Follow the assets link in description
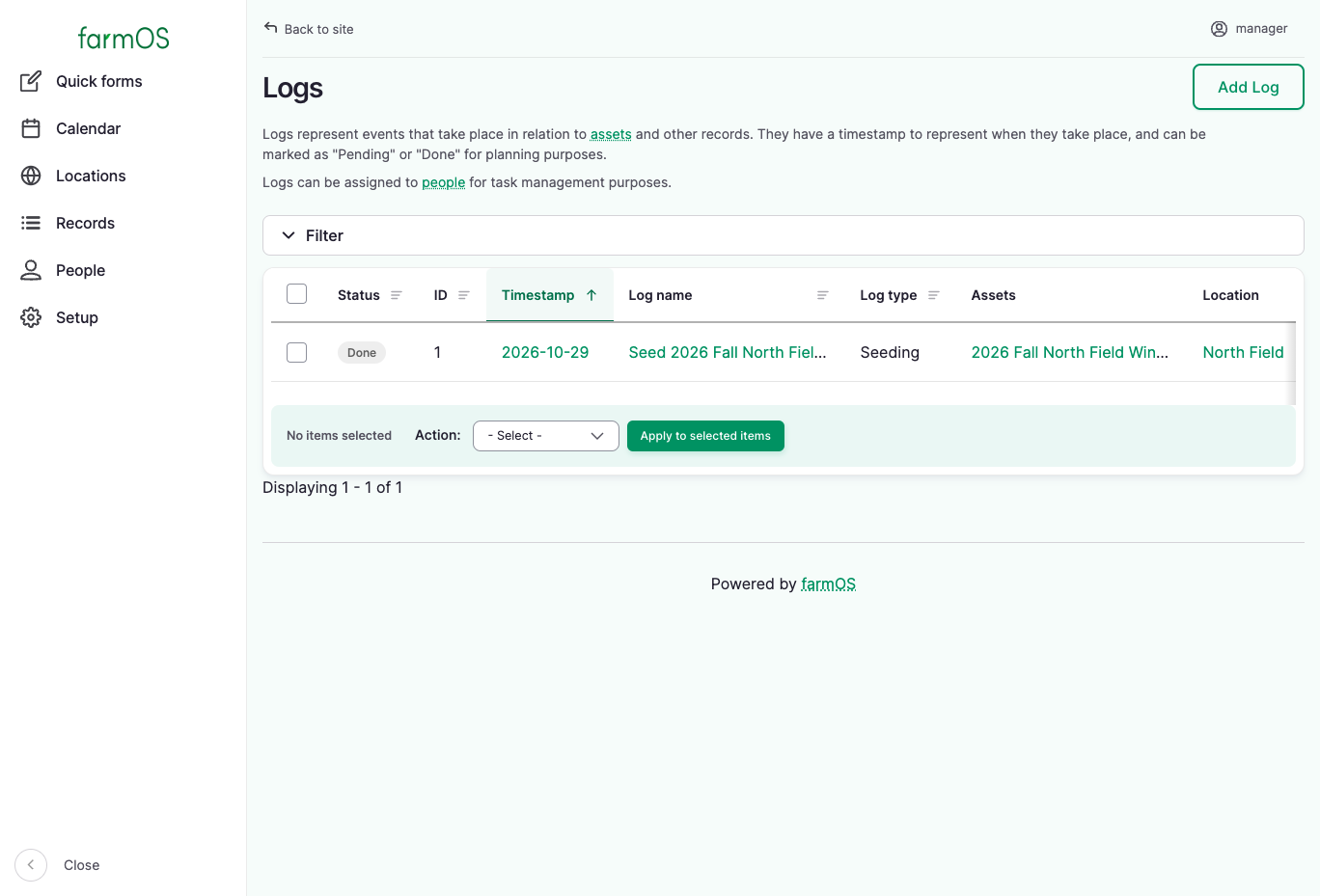 point(611,134)
